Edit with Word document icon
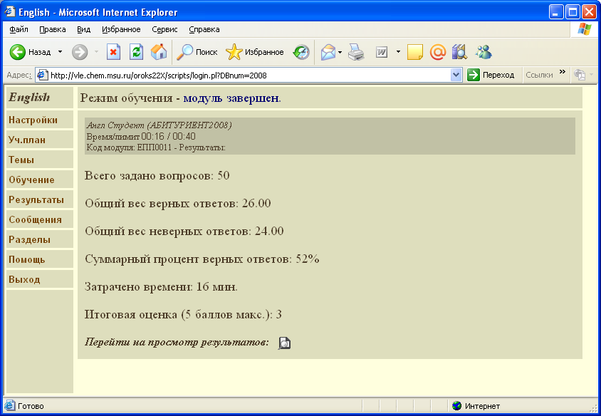Viewport: 601px width, 416px height. coord(381,52)
